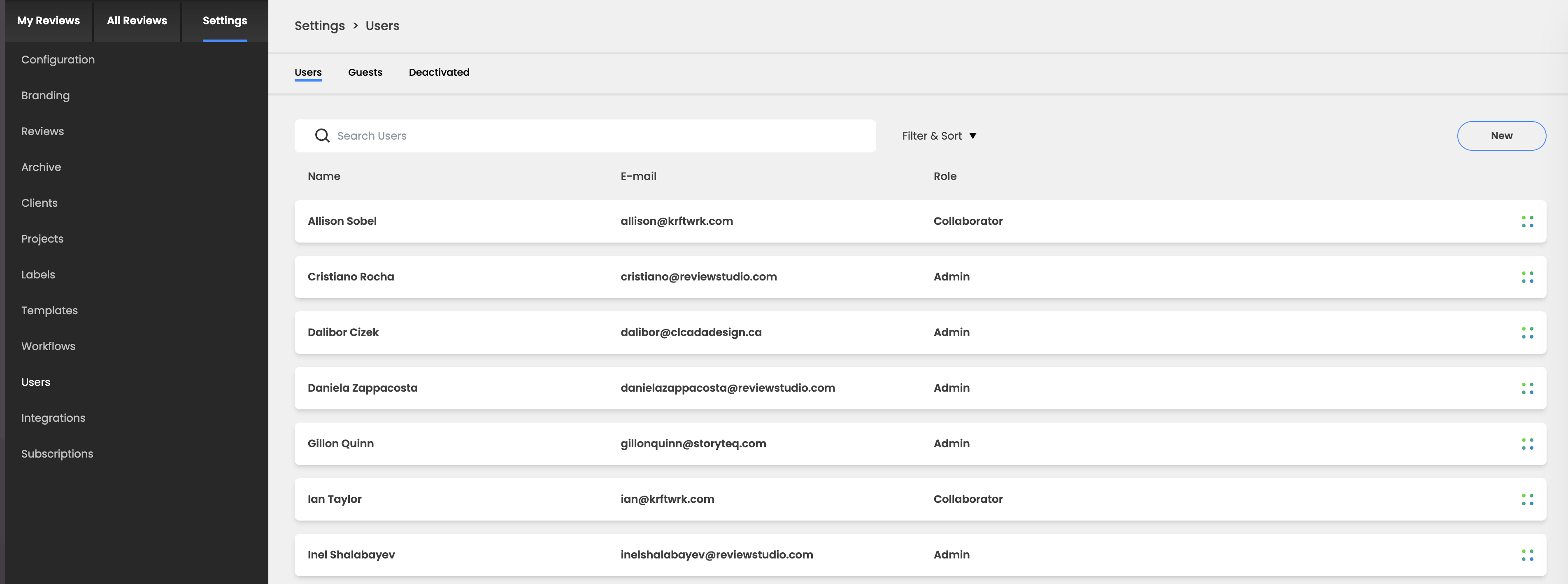This screenshot has width=1568, height=584.
Task: Select the name Dalibor Cizek
Action: (x=343, y=332)
